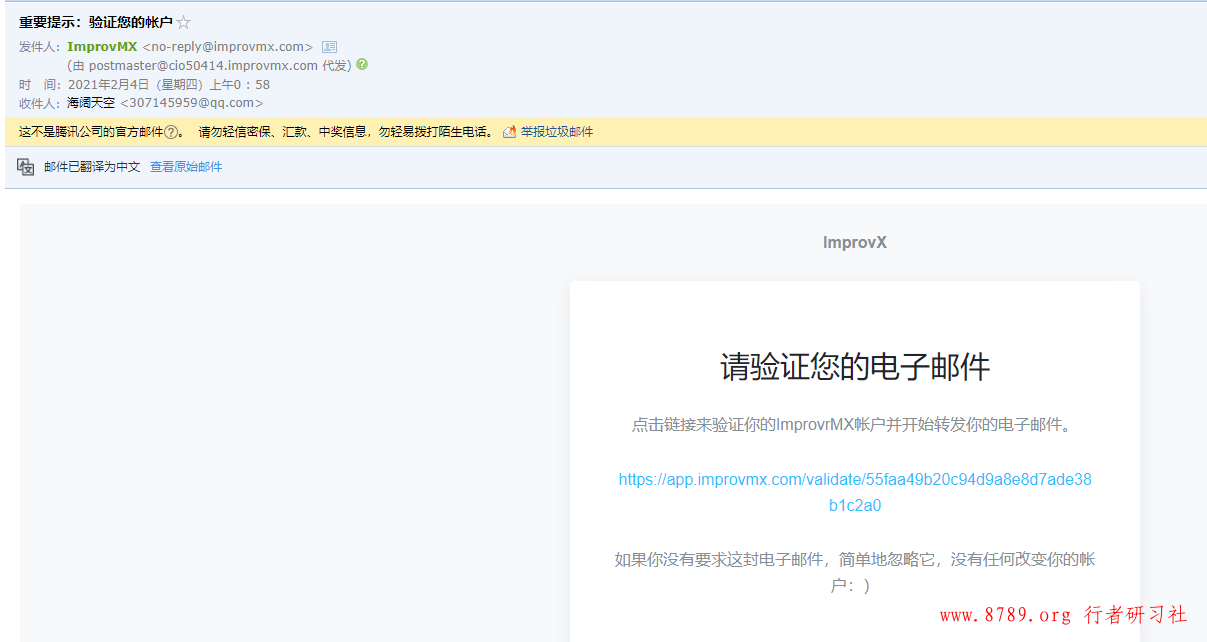Click the subject 重要提示：验证您的帐户
Viewport: 1207px width, 642px height.
pos(96,22)
